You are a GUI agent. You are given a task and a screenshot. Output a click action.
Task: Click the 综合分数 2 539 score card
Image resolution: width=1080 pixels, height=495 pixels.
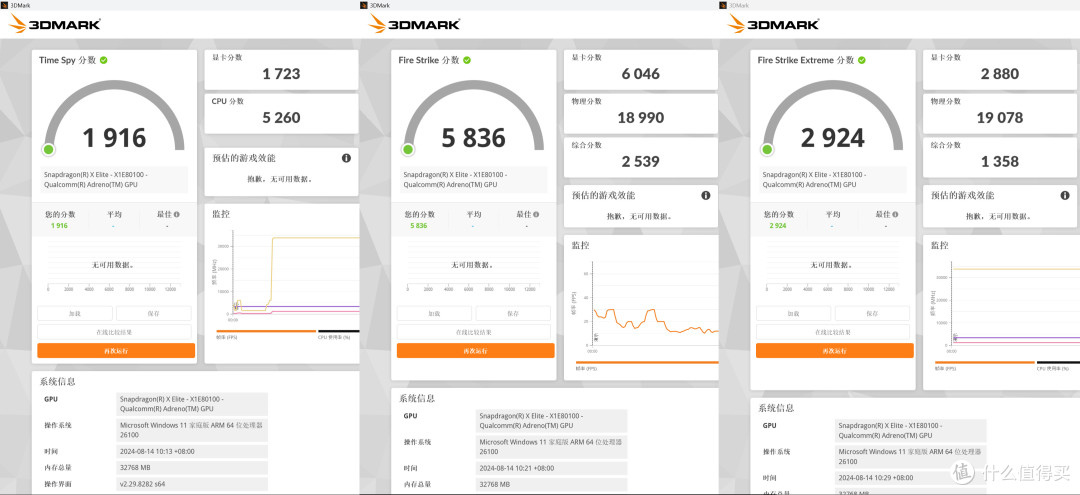pos(641,158)
